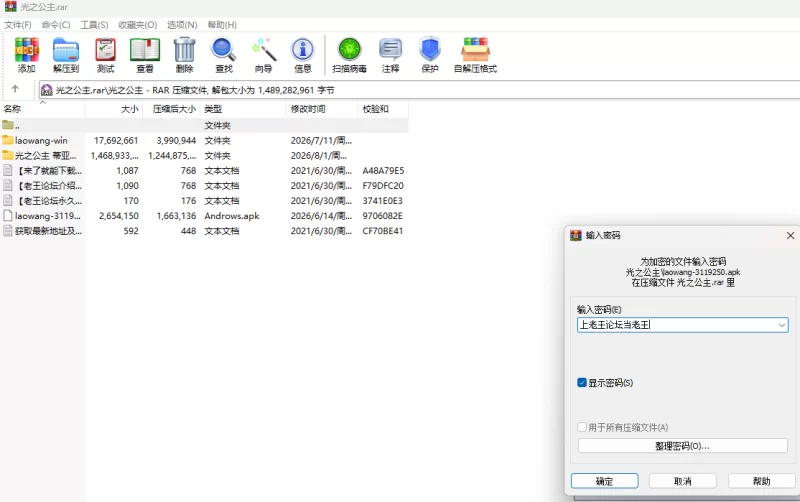Click checksum CF70BE41
The width and height of the screenshot is (800, 502).
pos(383,231)
